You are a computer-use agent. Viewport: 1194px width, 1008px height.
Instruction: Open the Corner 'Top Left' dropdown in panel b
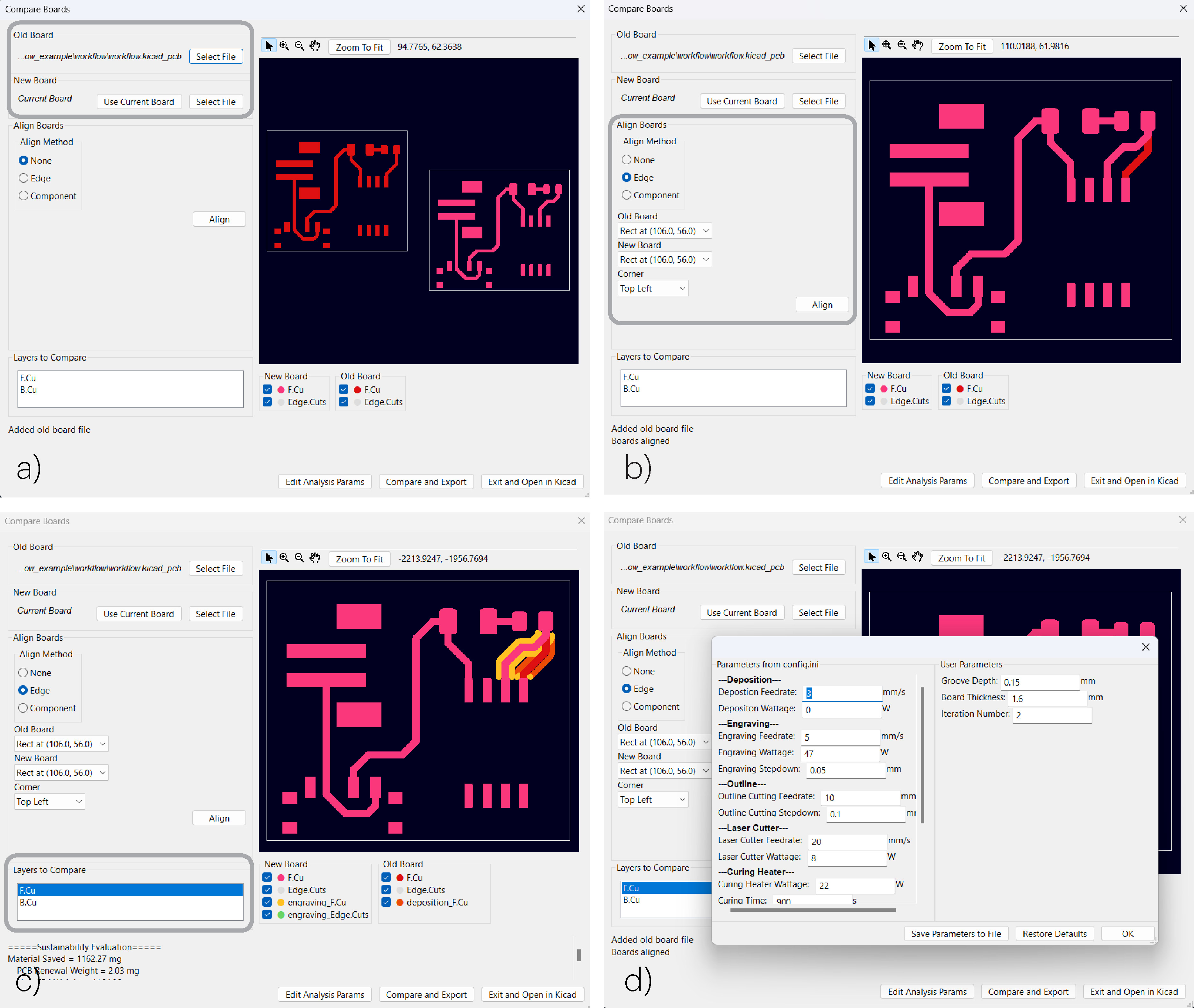click(653, 289)
